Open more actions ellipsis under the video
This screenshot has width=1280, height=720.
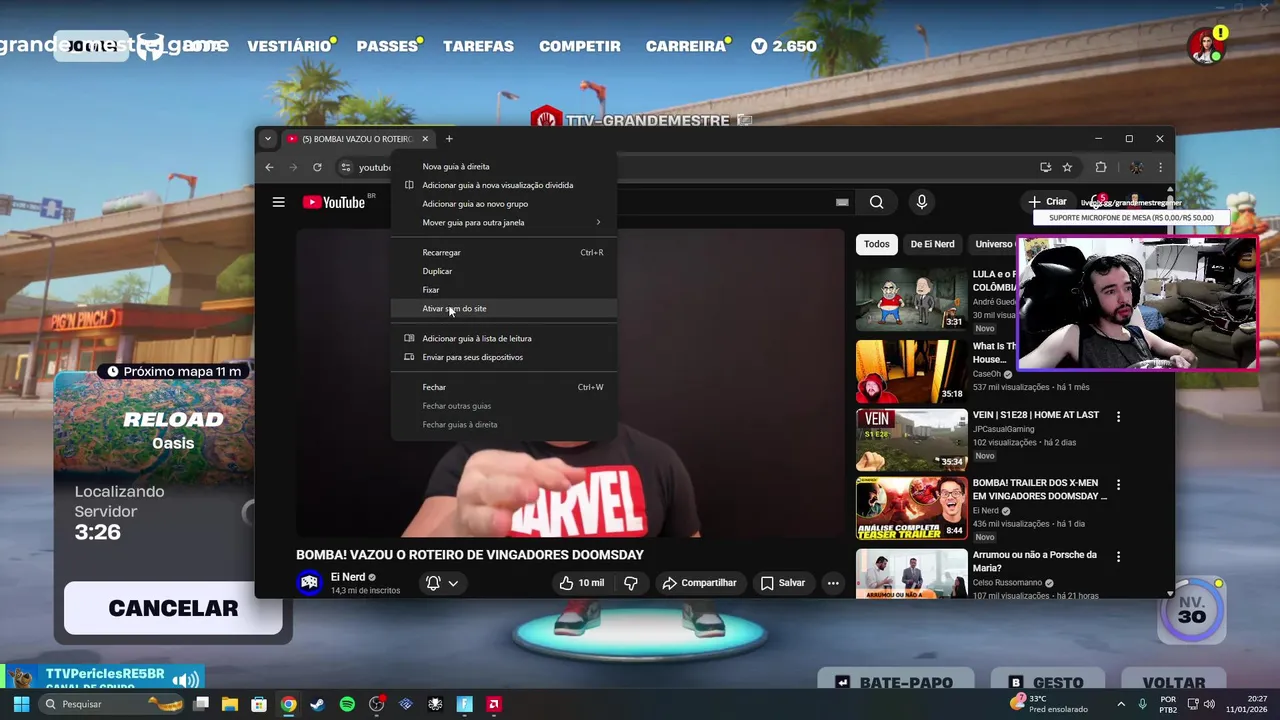coord(832,583)
